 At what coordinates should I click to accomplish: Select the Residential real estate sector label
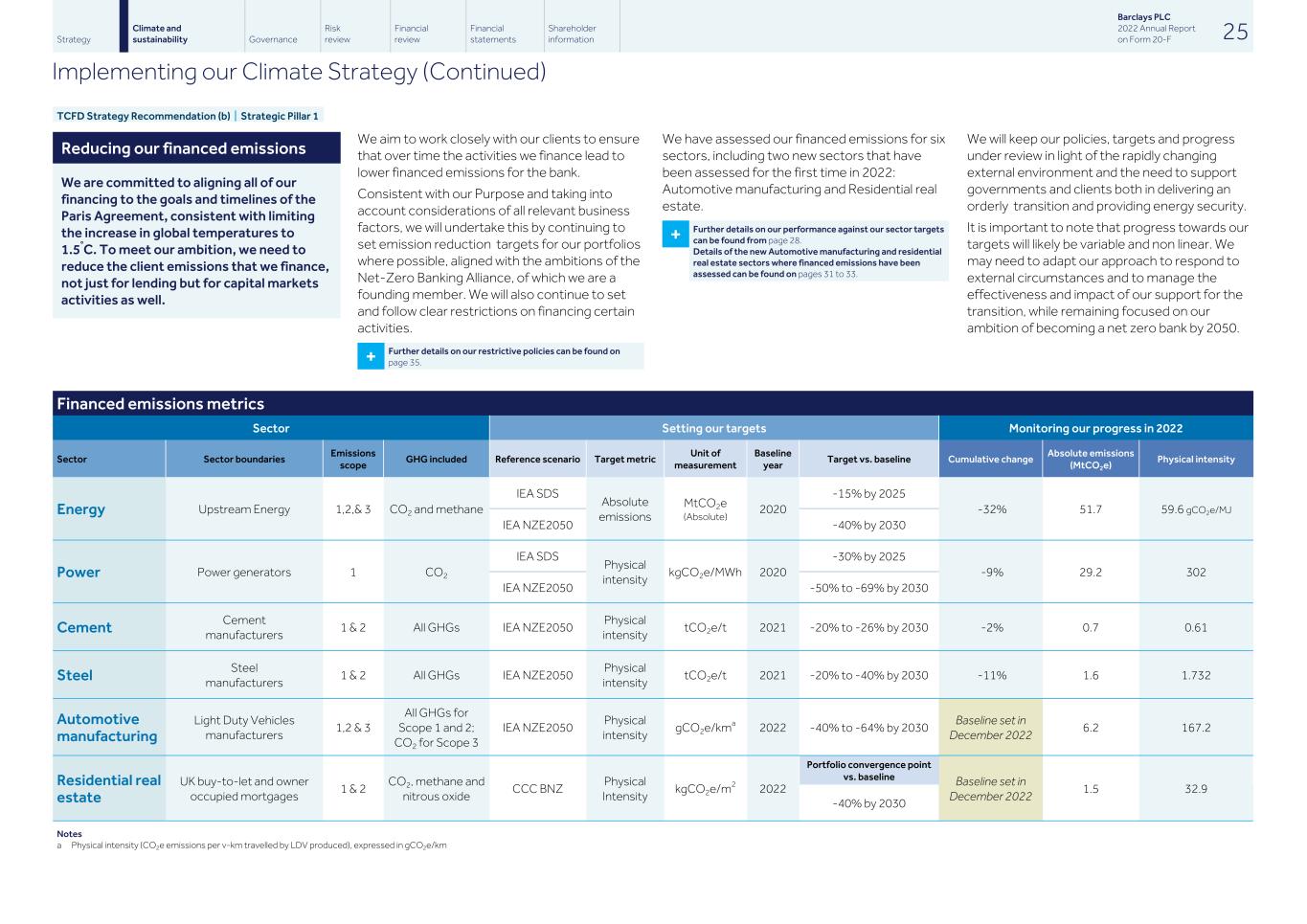pos(108,789)
